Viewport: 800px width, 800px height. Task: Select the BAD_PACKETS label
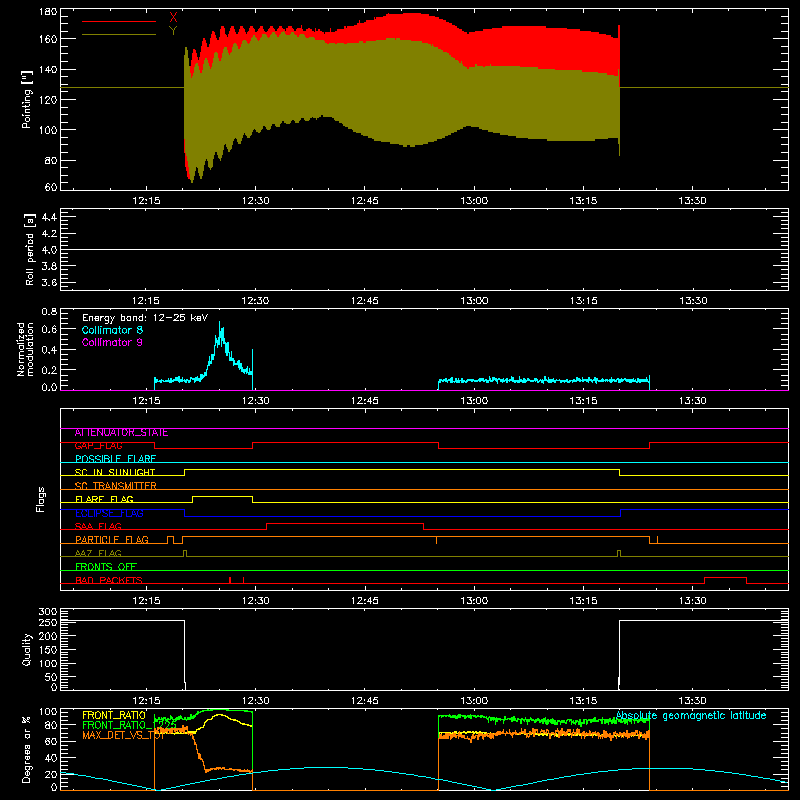tap(109, 580)
